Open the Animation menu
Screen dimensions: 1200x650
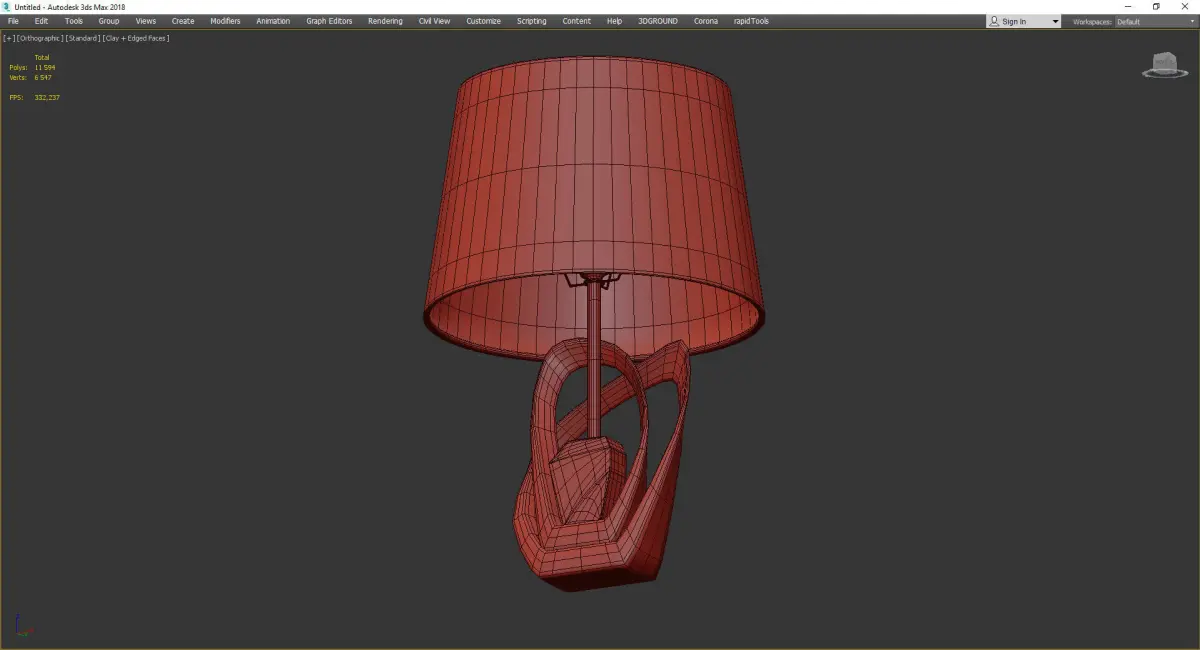click(273, 21)
